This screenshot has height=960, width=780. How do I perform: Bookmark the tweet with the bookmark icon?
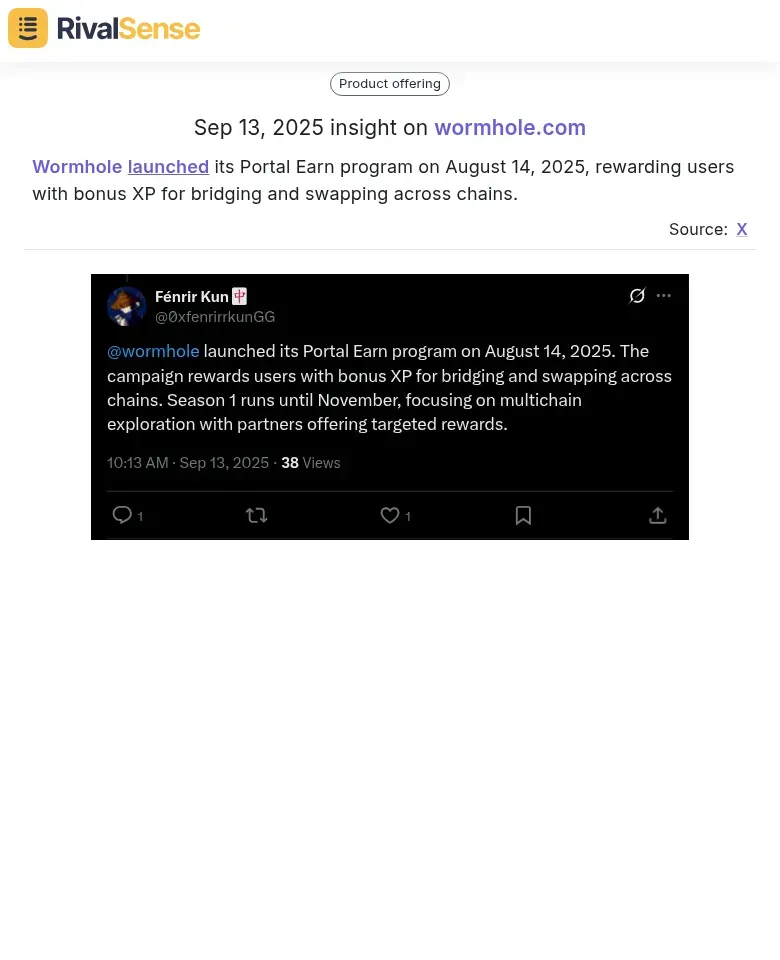[523, 516]
